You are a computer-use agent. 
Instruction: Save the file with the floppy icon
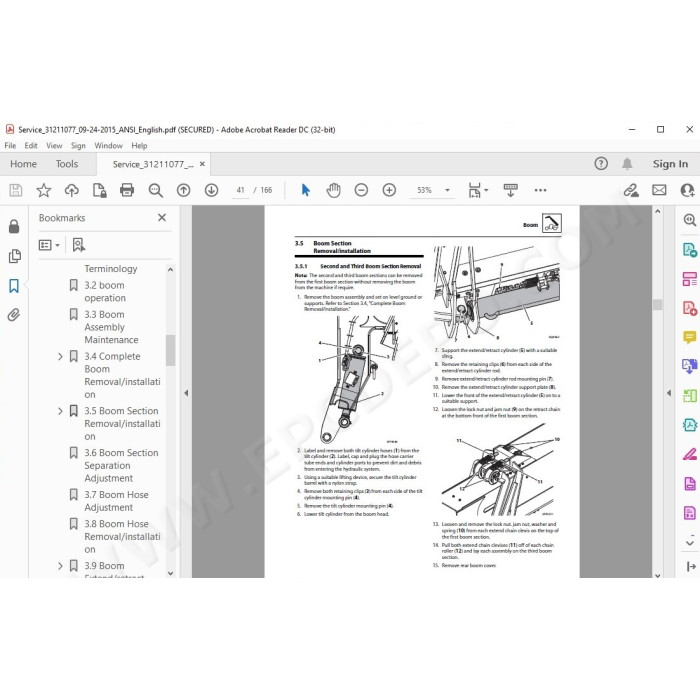tap(16, 190)
